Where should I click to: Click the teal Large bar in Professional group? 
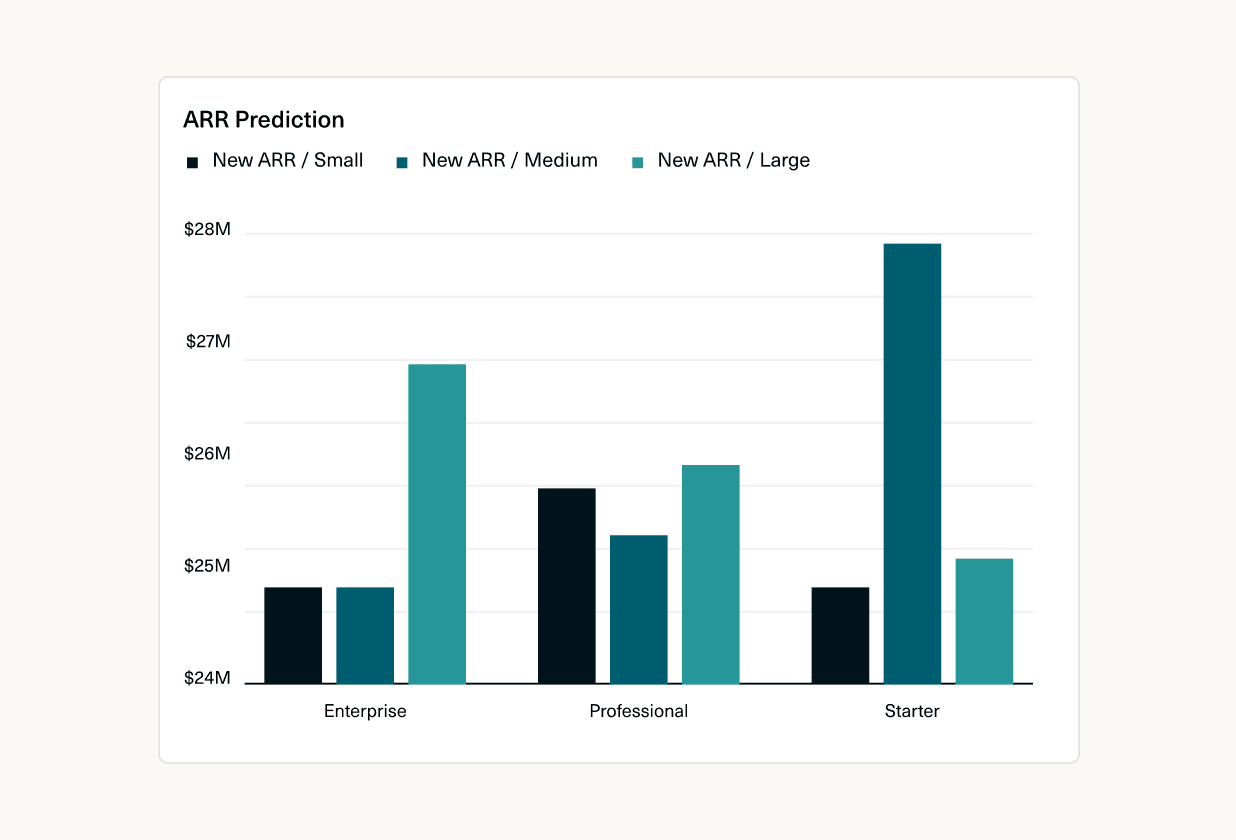710,570
